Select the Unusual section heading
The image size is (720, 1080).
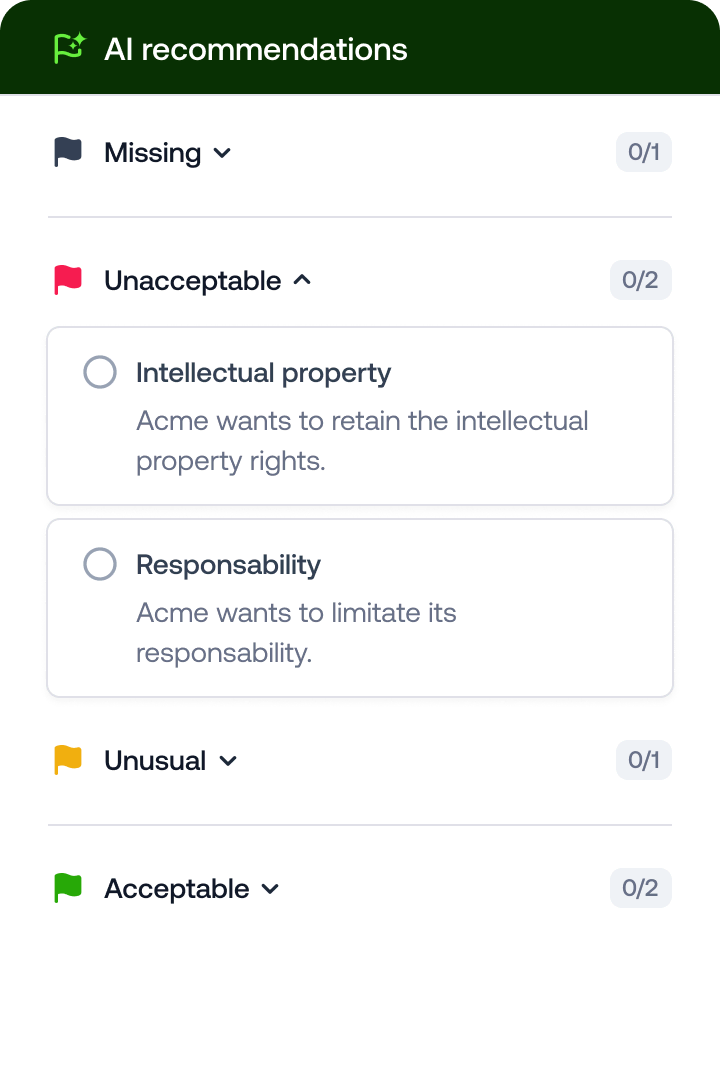coord(155,761)
